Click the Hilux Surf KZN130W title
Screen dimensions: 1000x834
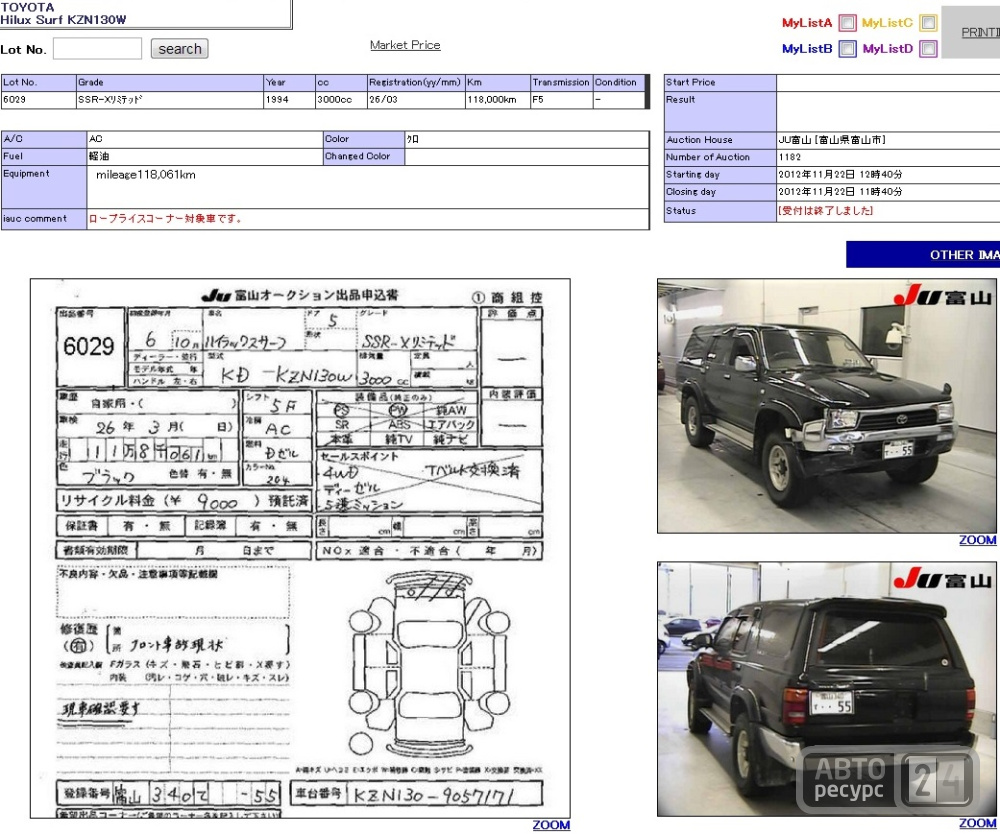click(x=63, y=20)
